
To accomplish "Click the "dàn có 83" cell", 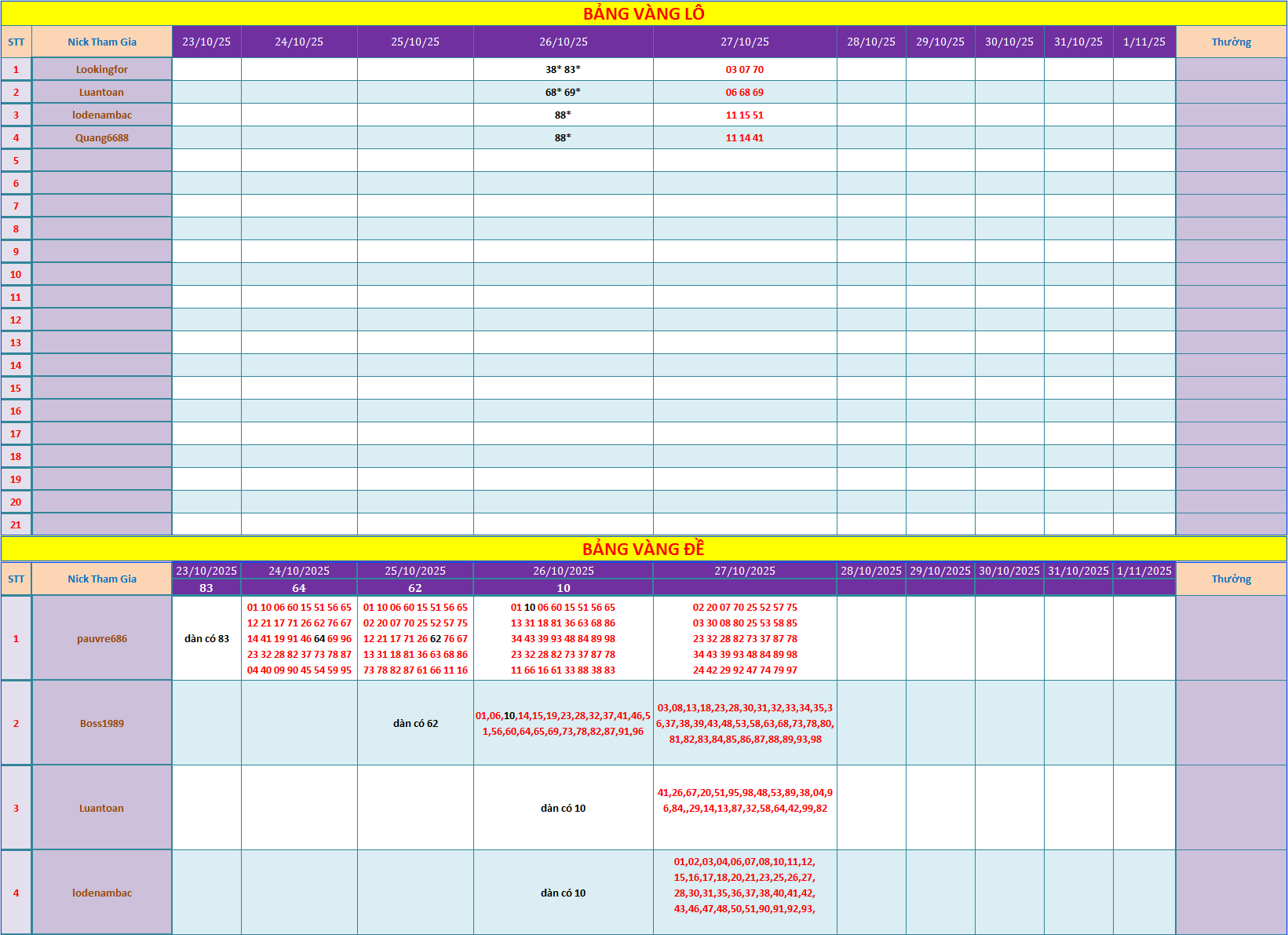I will [x=206, y=638].
